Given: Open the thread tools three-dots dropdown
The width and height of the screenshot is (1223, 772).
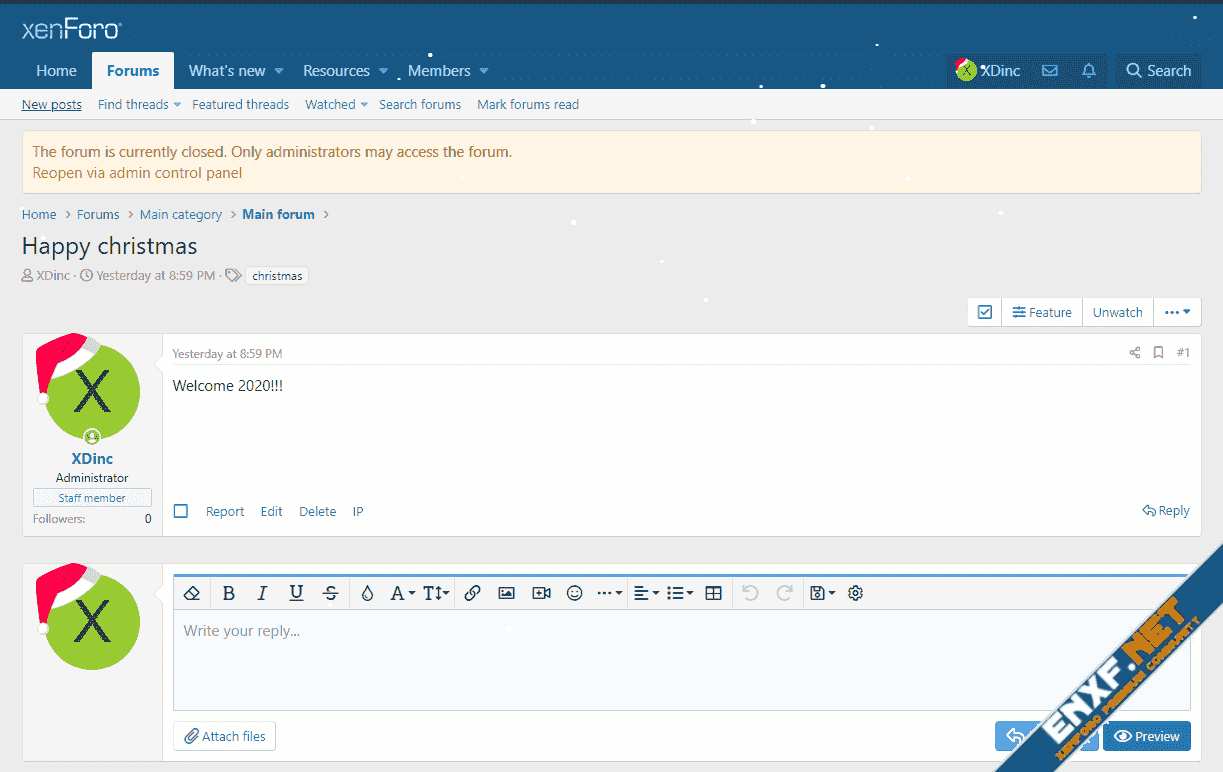Looking at the screenshot, I should 1177,312.
